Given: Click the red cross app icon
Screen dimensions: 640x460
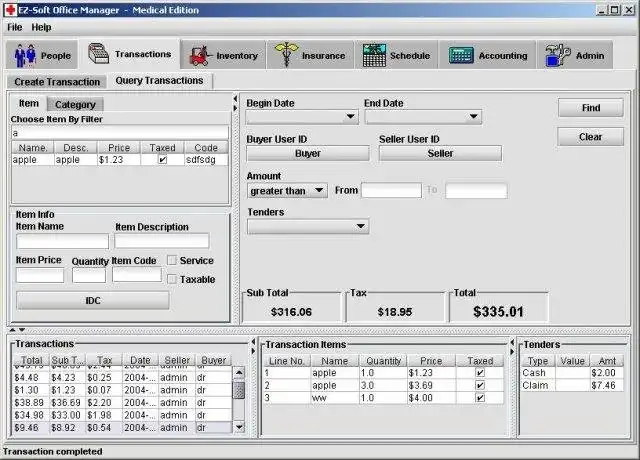Looking at the screenshot, I should 10,10.
